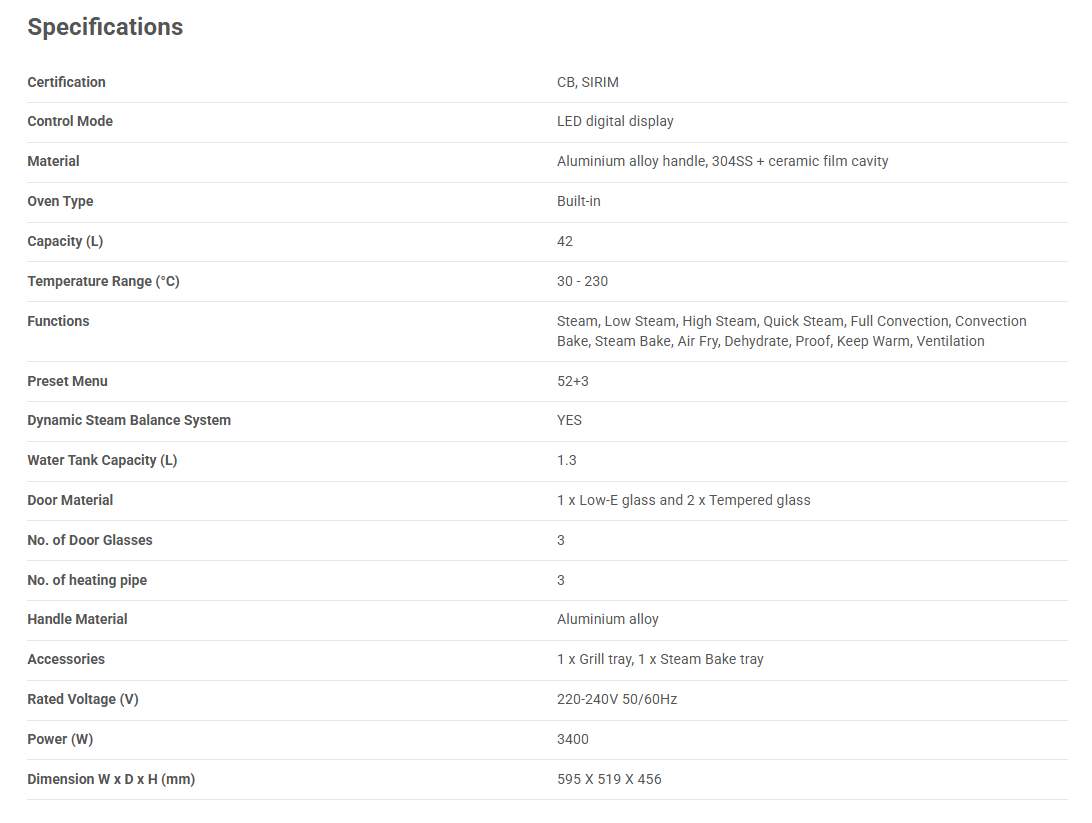Click the Preset Menu label
The image size is (1092, 823).
pos(67,381)
